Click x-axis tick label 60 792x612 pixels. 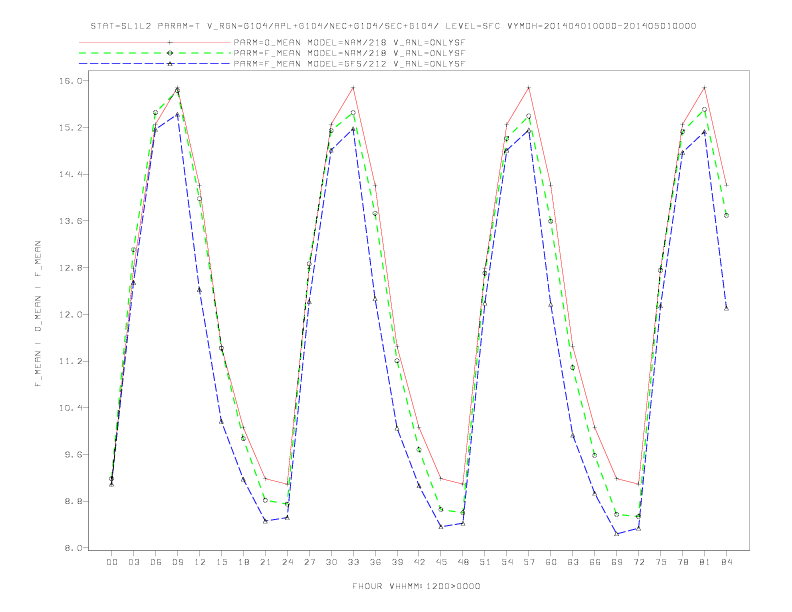tap(551, 562)
